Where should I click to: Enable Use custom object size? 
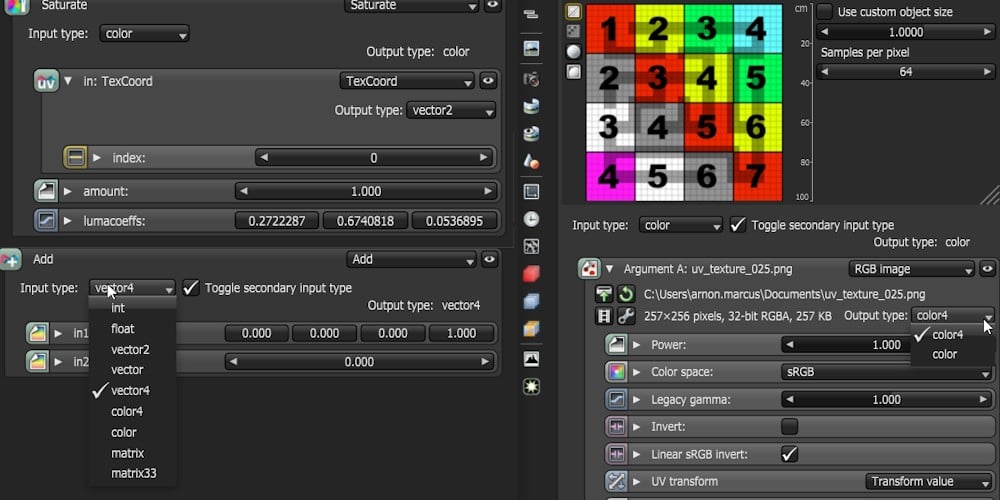click(x=825, y=12)
